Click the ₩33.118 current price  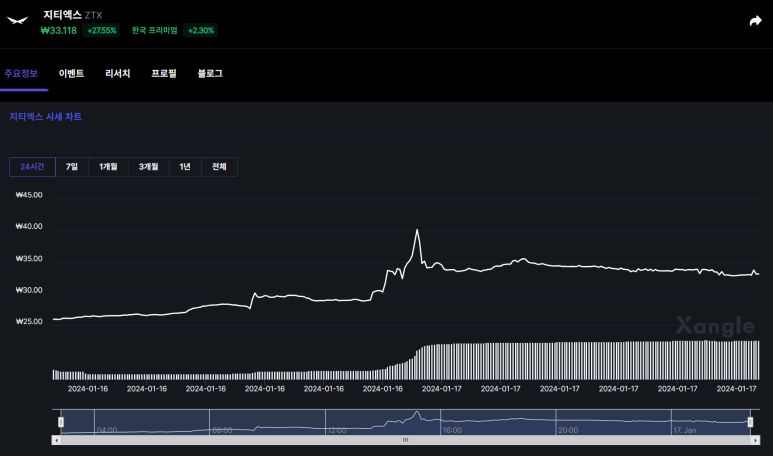coord(59,31)
